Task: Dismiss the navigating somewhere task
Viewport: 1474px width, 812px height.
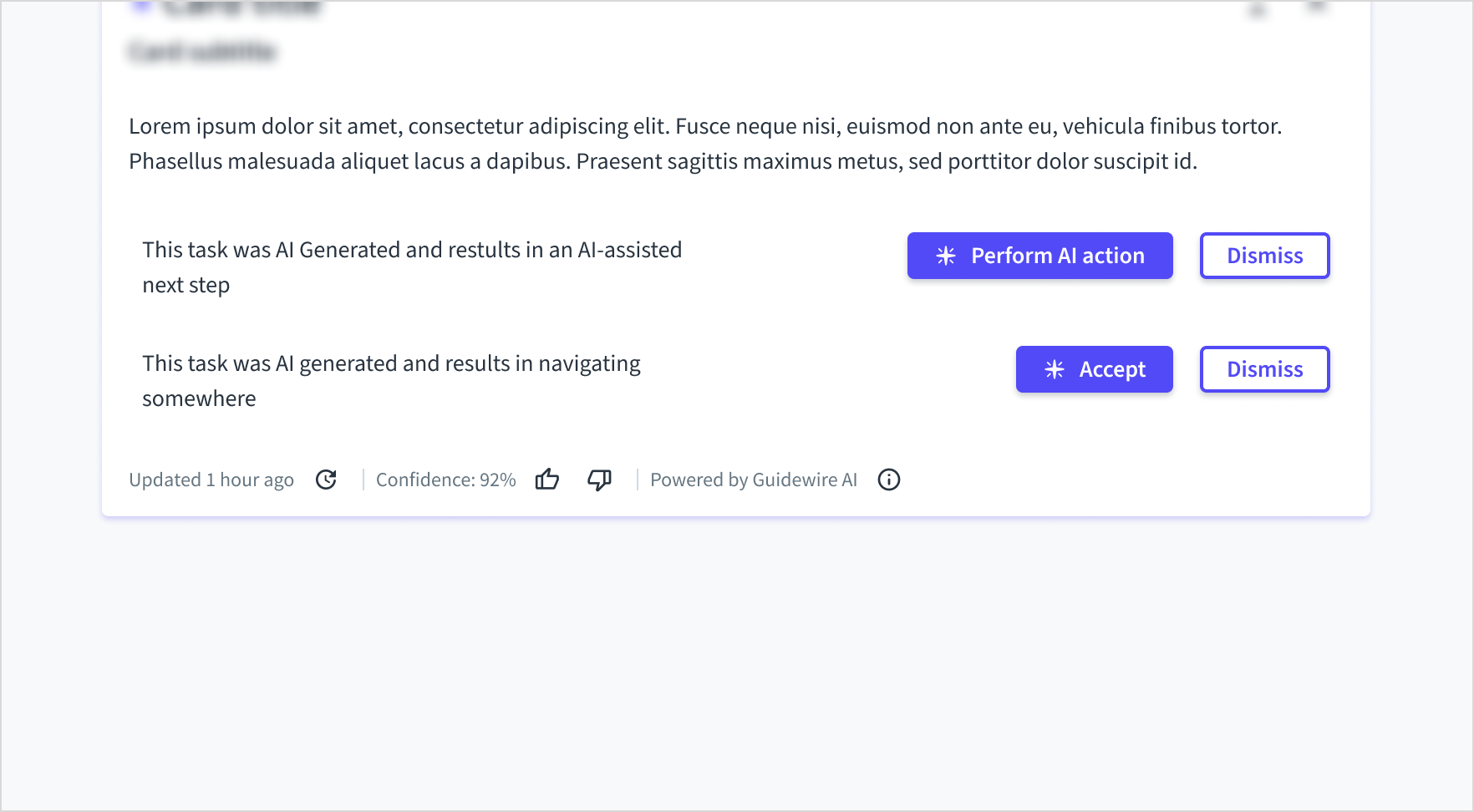Action: pyautogui.click(x=1265, y=369)
